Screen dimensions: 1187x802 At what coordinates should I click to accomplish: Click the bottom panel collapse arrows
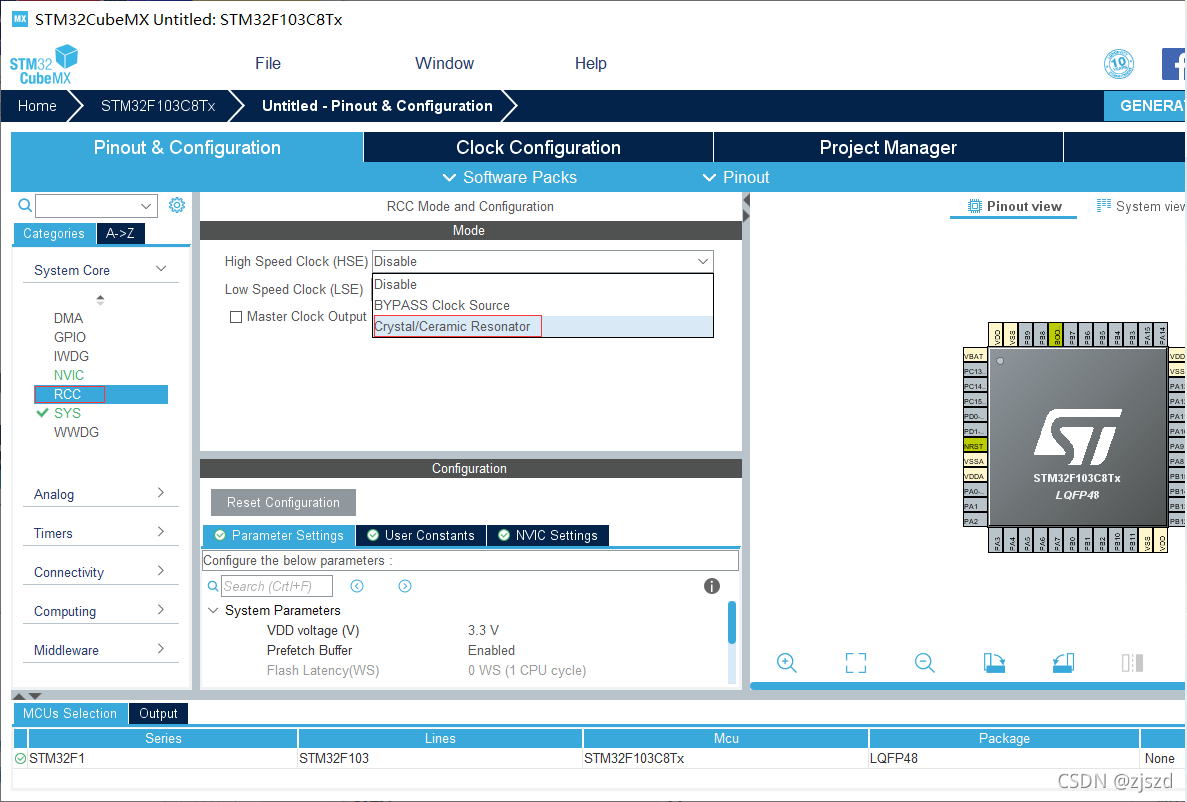click(27, 695)
